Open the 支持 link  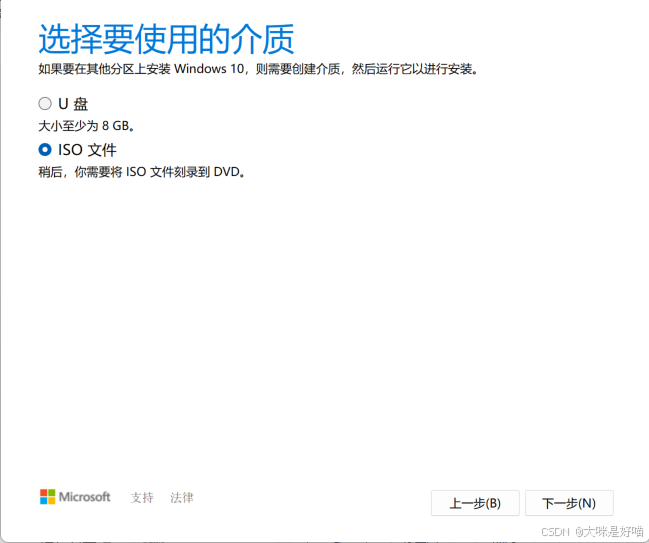[142, 497]
